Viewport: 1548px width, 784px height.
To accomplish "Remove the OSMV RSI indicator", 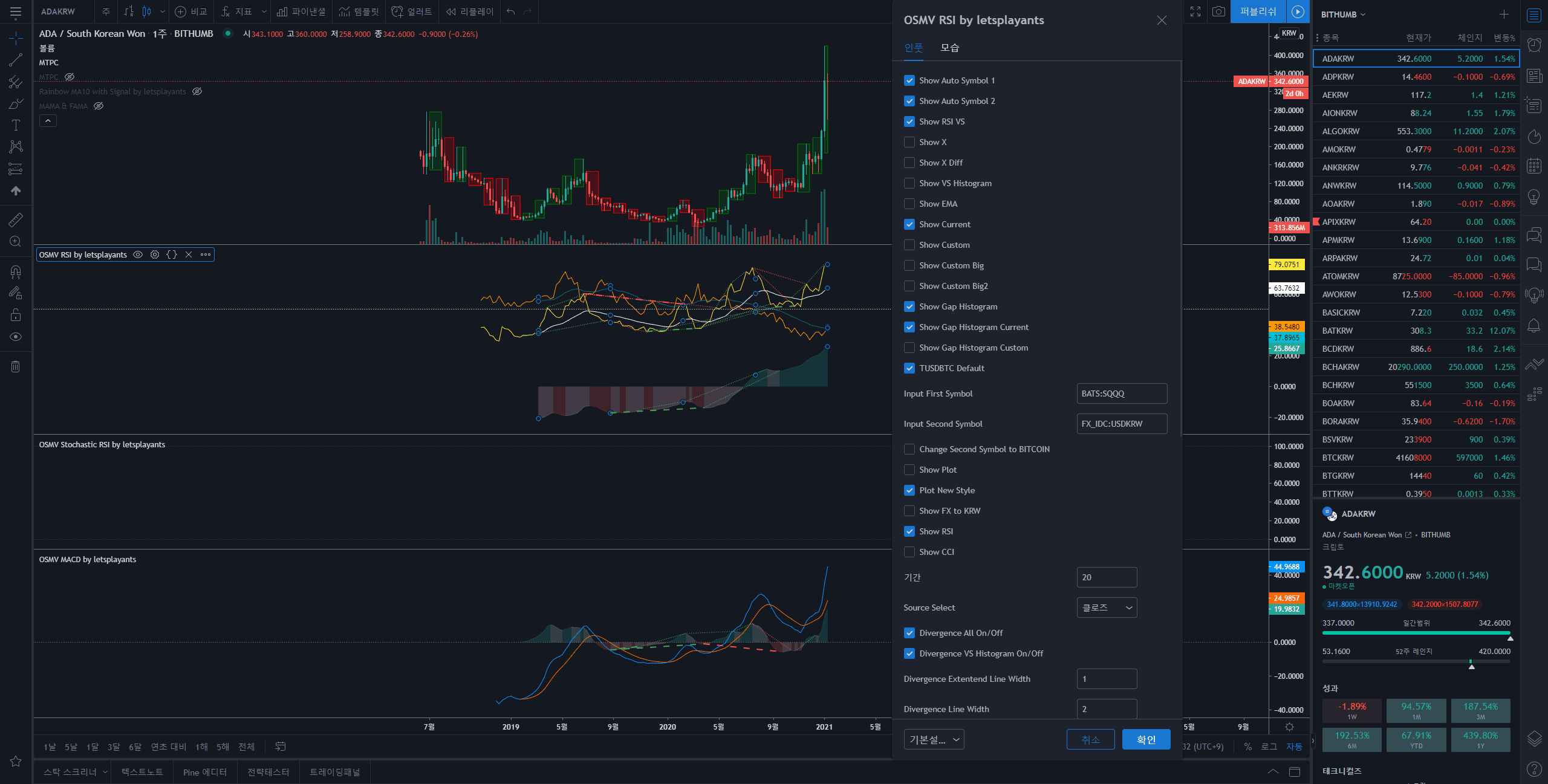I will tap(189, 254).
